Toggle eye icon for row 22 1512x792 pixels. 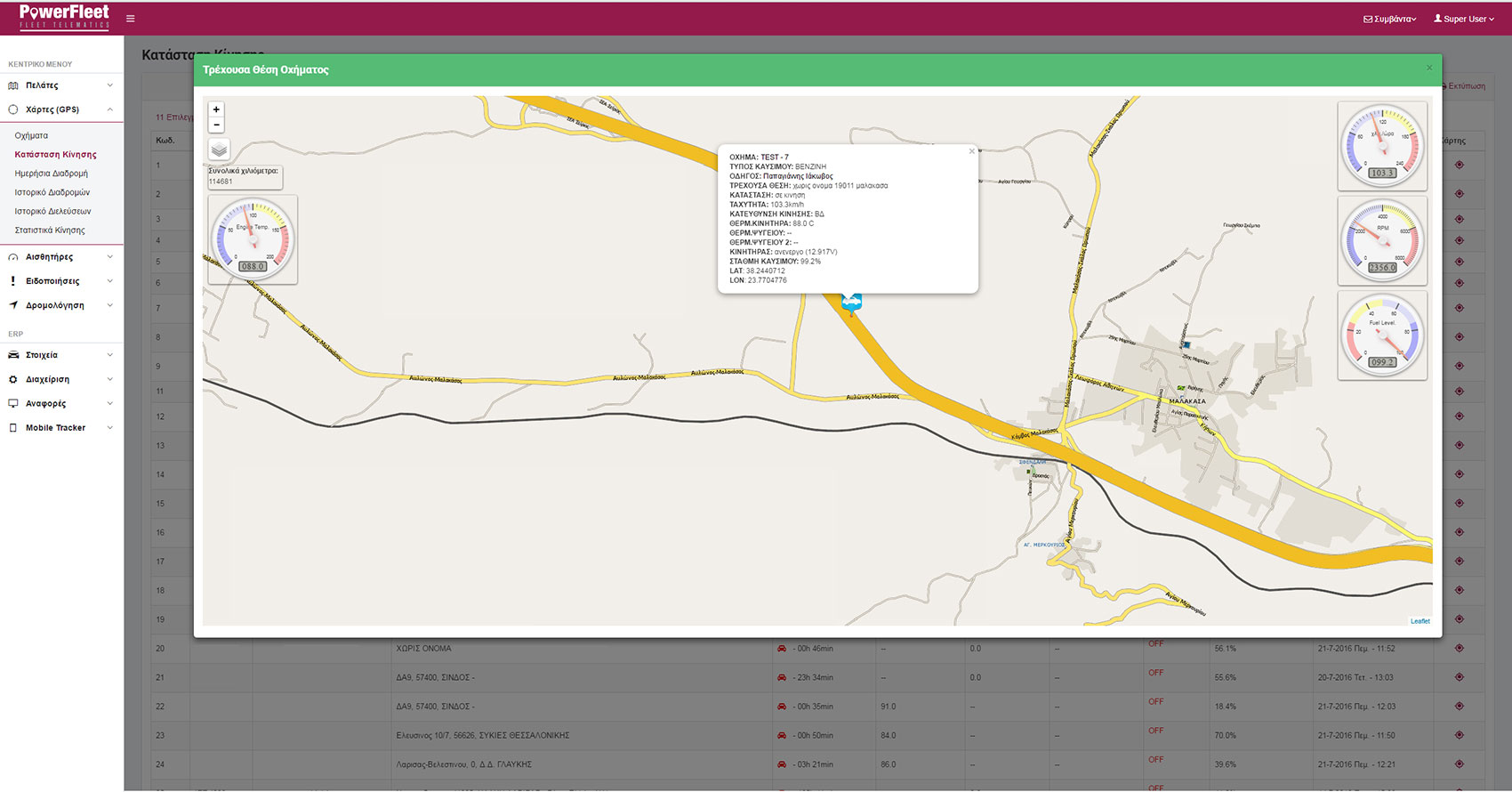click(x=1459, y=707)
